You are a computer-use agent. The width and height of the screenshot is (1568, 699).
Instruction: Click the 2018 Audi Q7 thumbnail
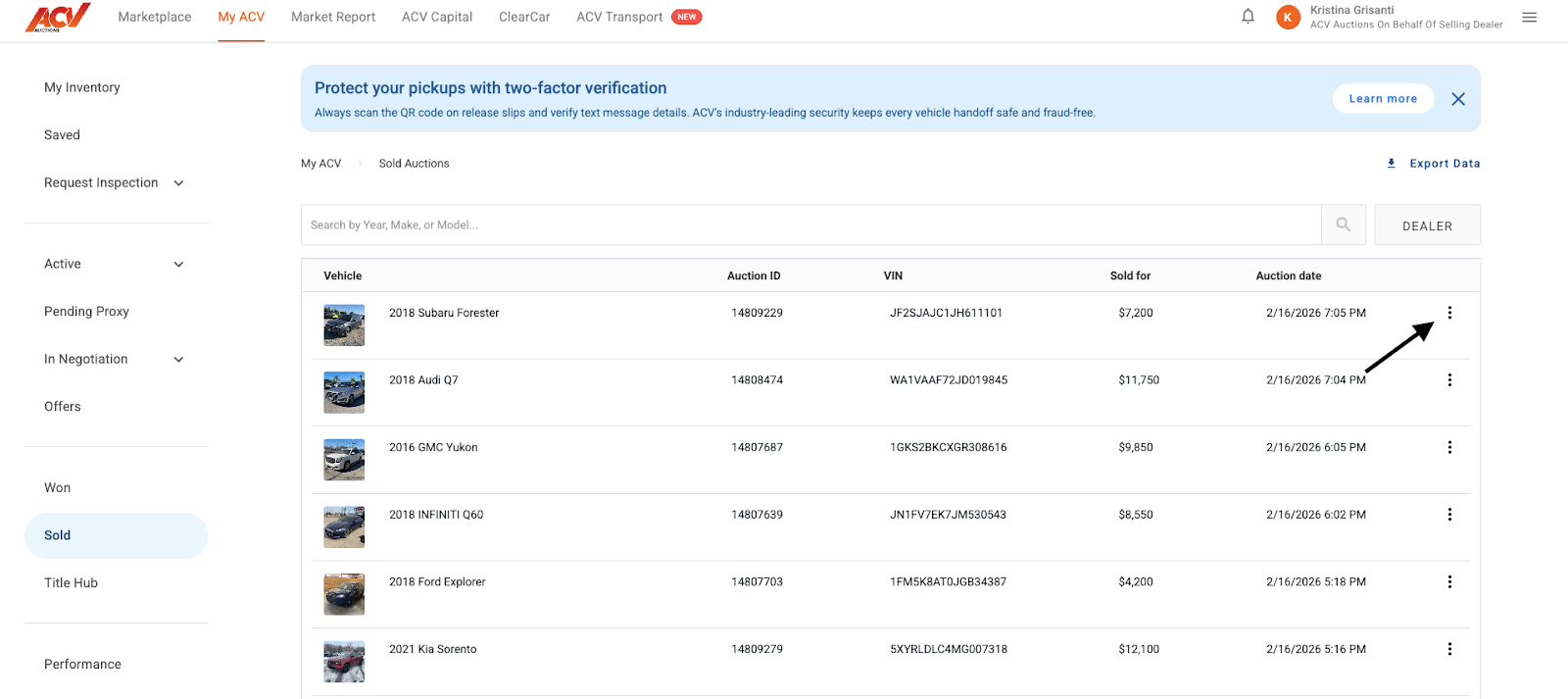coord(344,392)
